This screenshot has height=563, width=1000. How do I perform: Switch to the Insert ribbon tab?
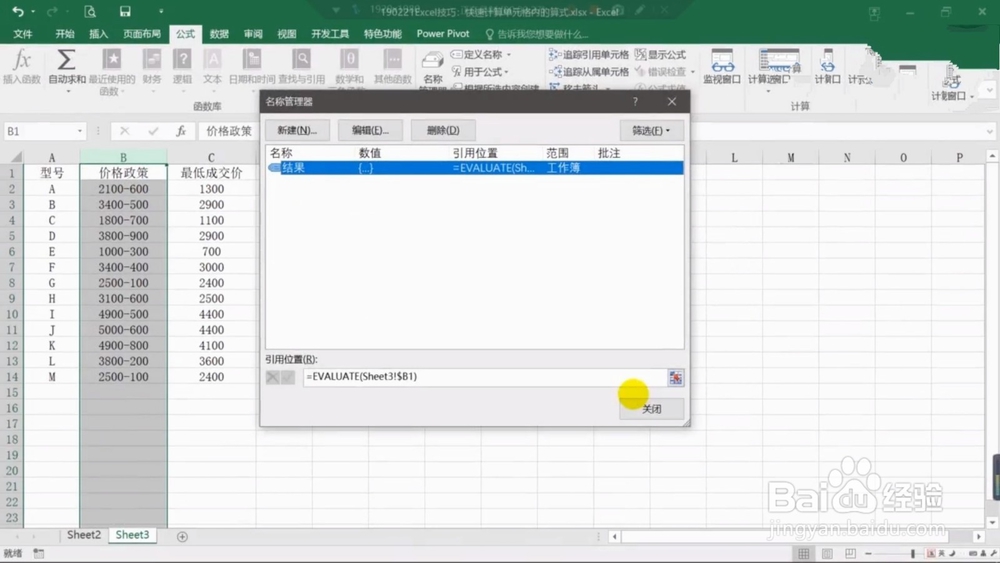[98, 34]
